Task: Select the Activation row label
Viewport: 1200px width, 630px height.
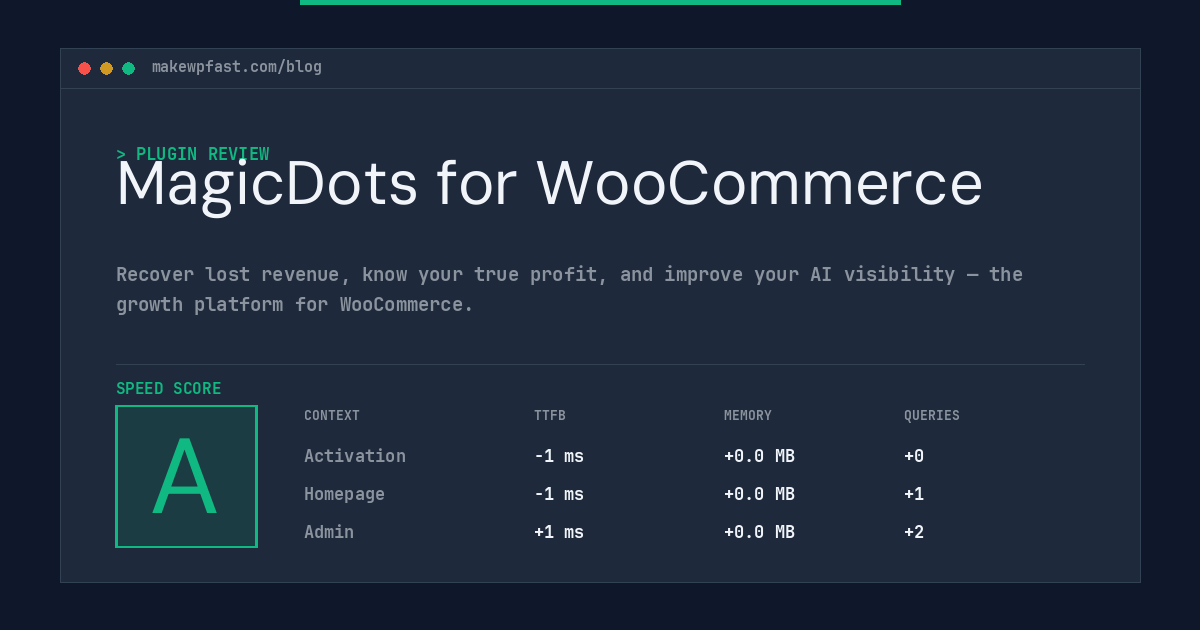Action: pos(355,456)
